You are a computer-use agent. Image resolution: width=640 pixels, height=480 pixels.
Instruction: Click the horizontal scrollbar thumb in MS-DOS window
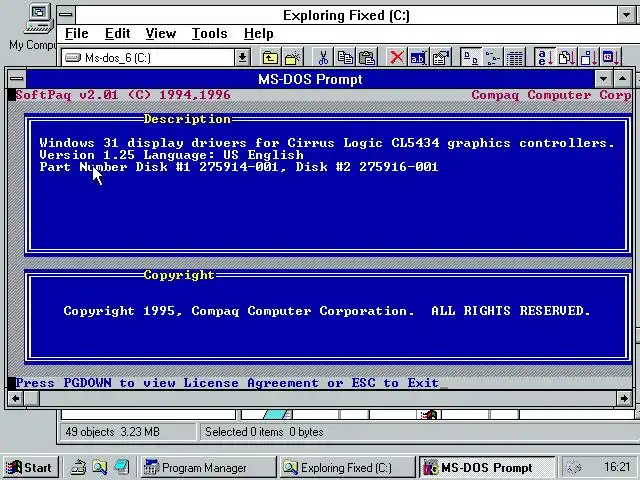[32, 398]
